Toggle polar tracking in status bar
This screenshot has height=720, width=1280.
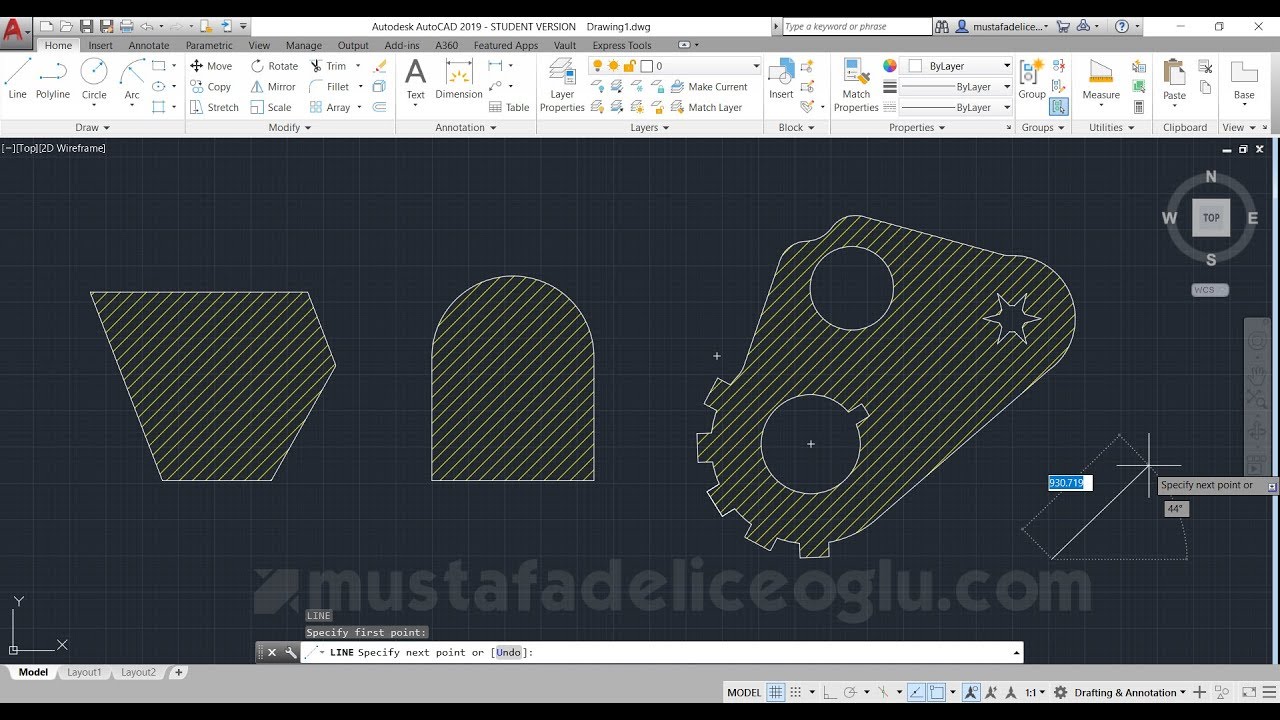[850, 692]
